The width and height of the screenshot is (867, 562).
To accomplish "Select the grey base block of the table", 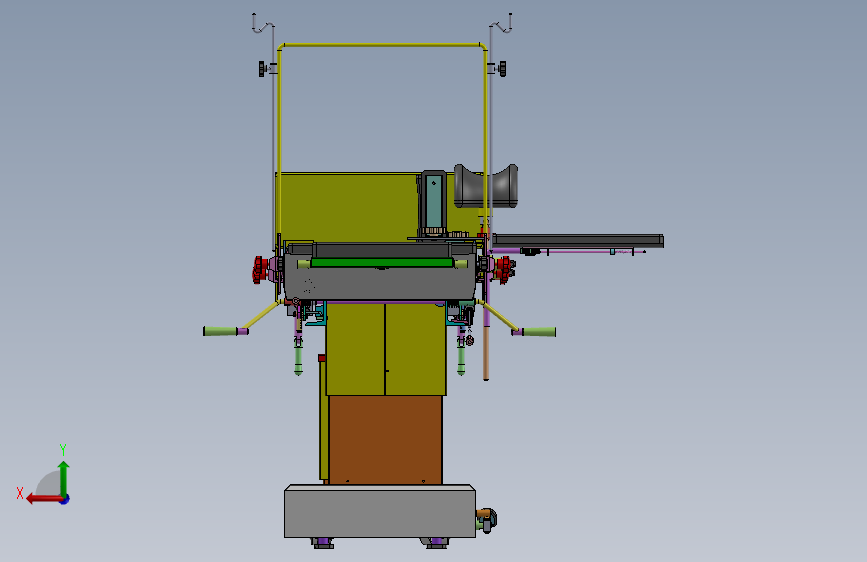I will pyautogui.click(x=380, y=511).
